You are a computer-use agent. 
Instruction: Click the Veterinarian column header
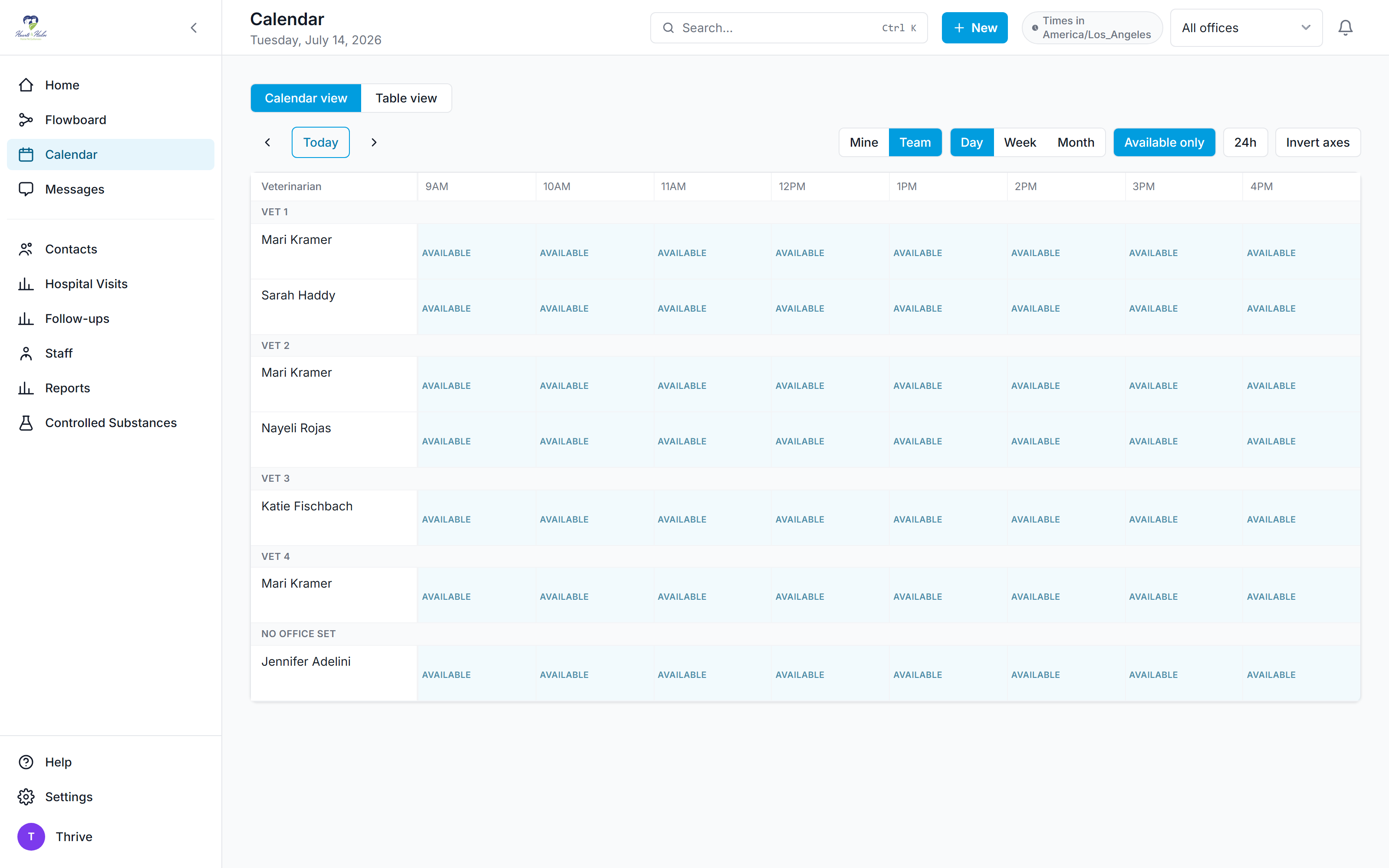pos(334,187)
